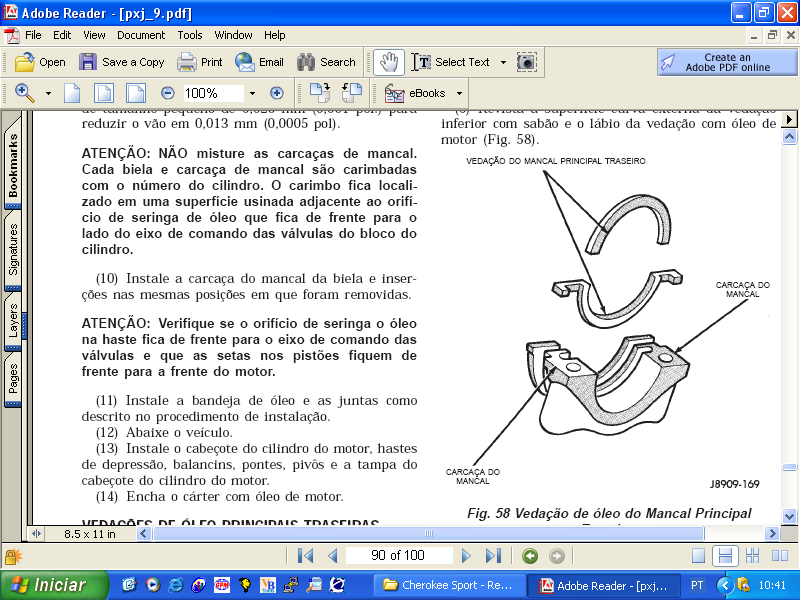Open the Tools menu
Viewport: 800px width, 600px height.
190,35
